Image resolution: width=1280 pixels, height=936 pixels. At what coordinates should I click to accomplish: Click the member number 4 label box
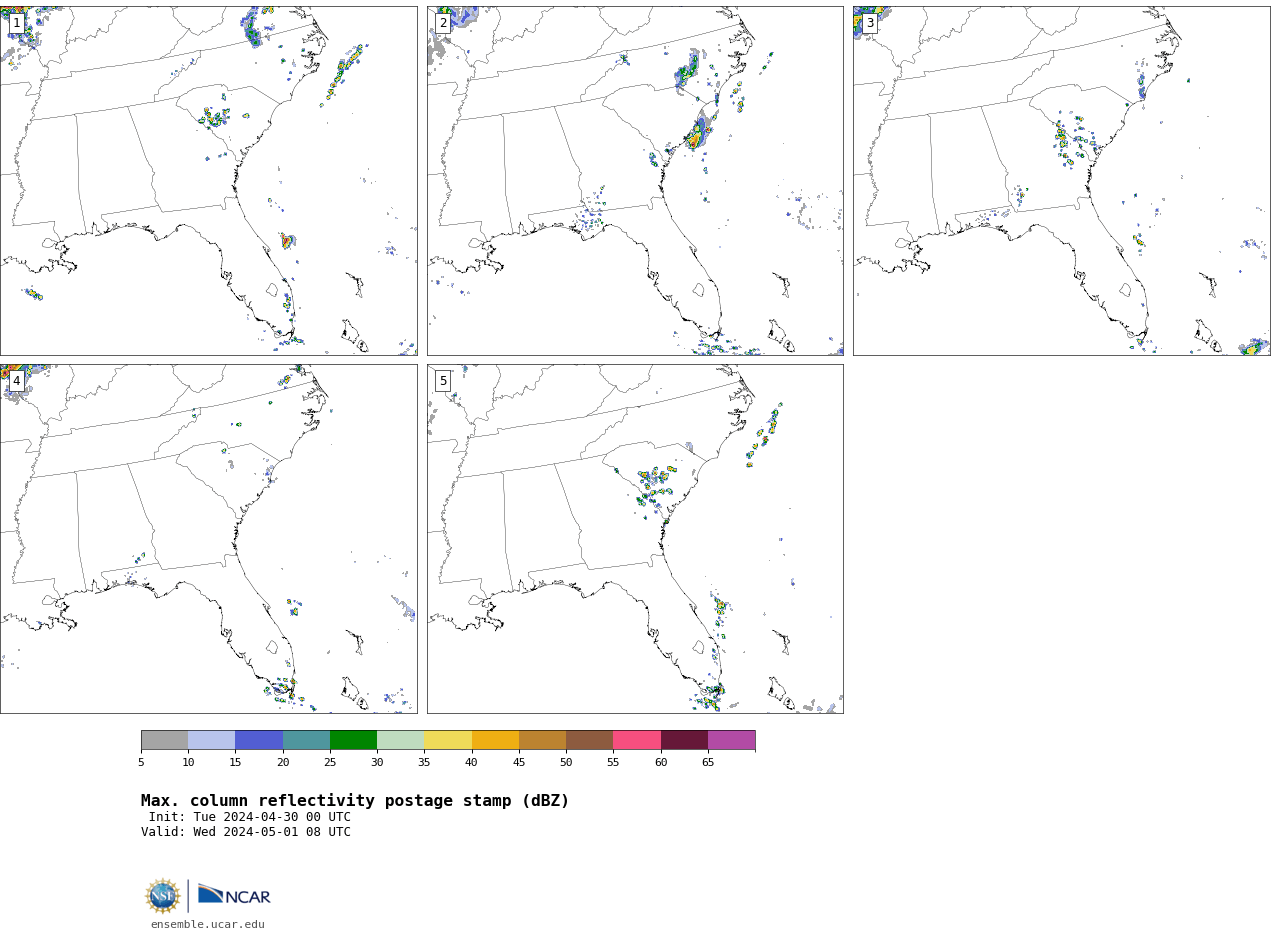16,381
